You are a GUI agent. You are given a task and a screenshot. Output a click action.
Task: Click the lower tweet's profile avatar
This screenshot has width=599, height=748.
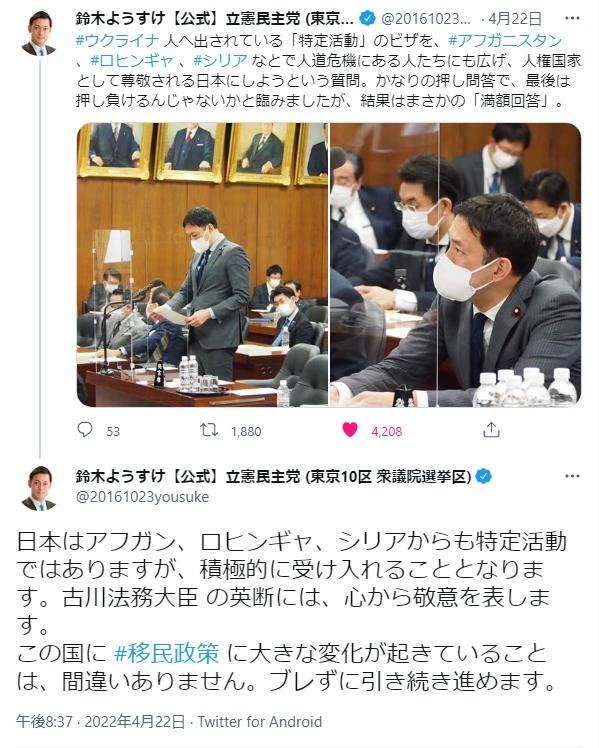click(39, 488)
